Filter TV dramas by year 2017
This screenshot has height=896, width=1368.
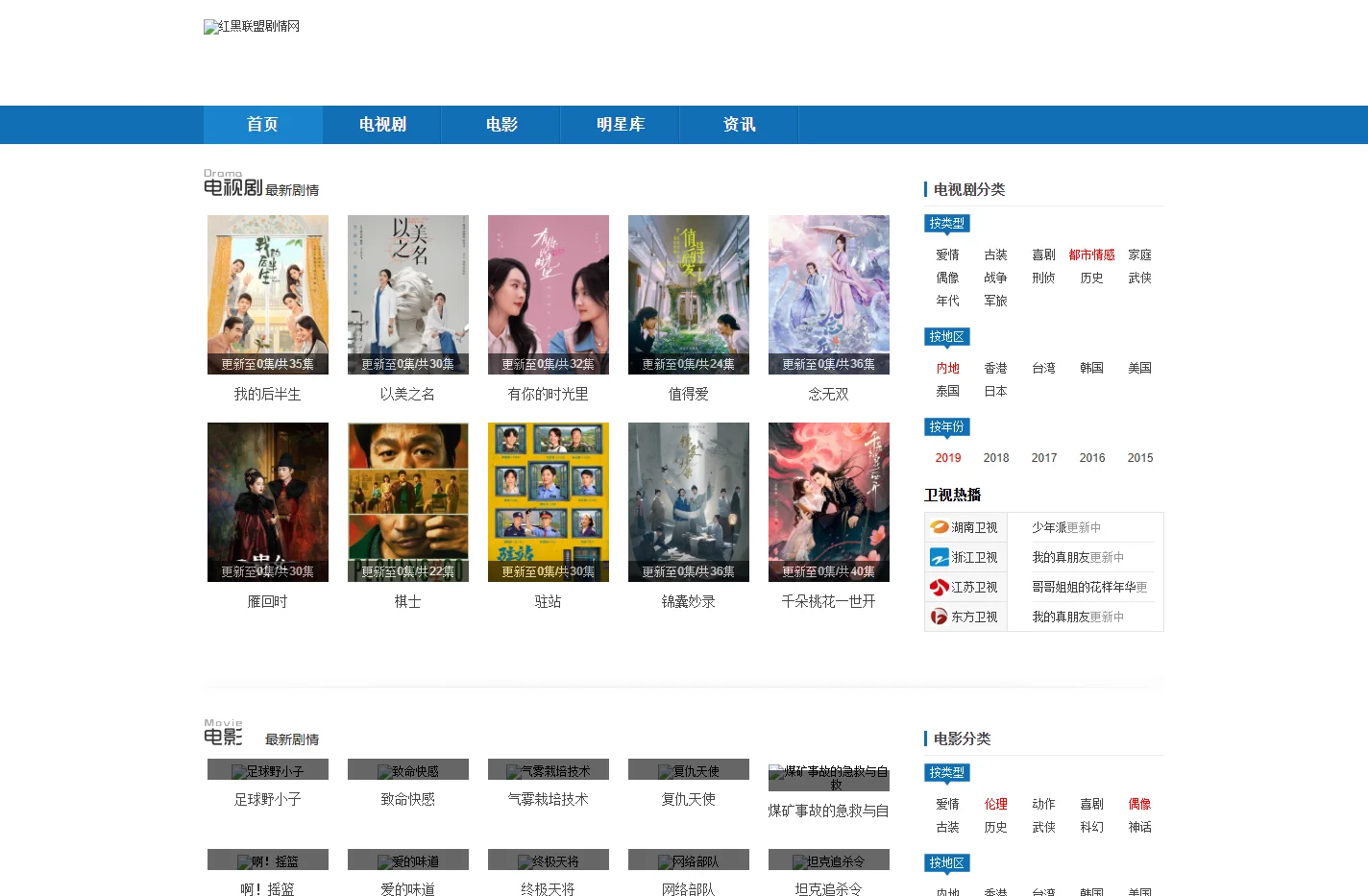(x=1044, y=458)
